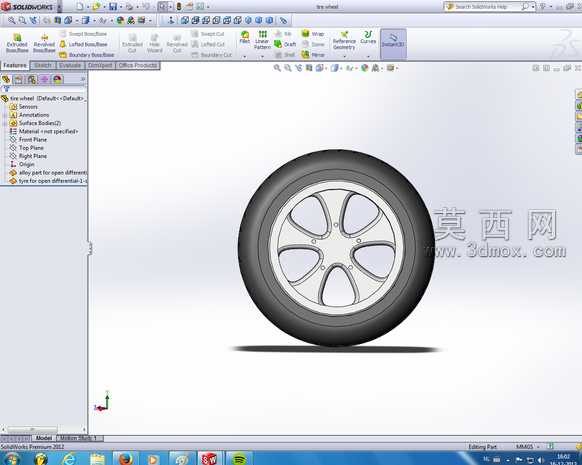This screenshot has height=465, width=582.
Task: Open PropertyManager tab icon
Action: click(19, 79)
